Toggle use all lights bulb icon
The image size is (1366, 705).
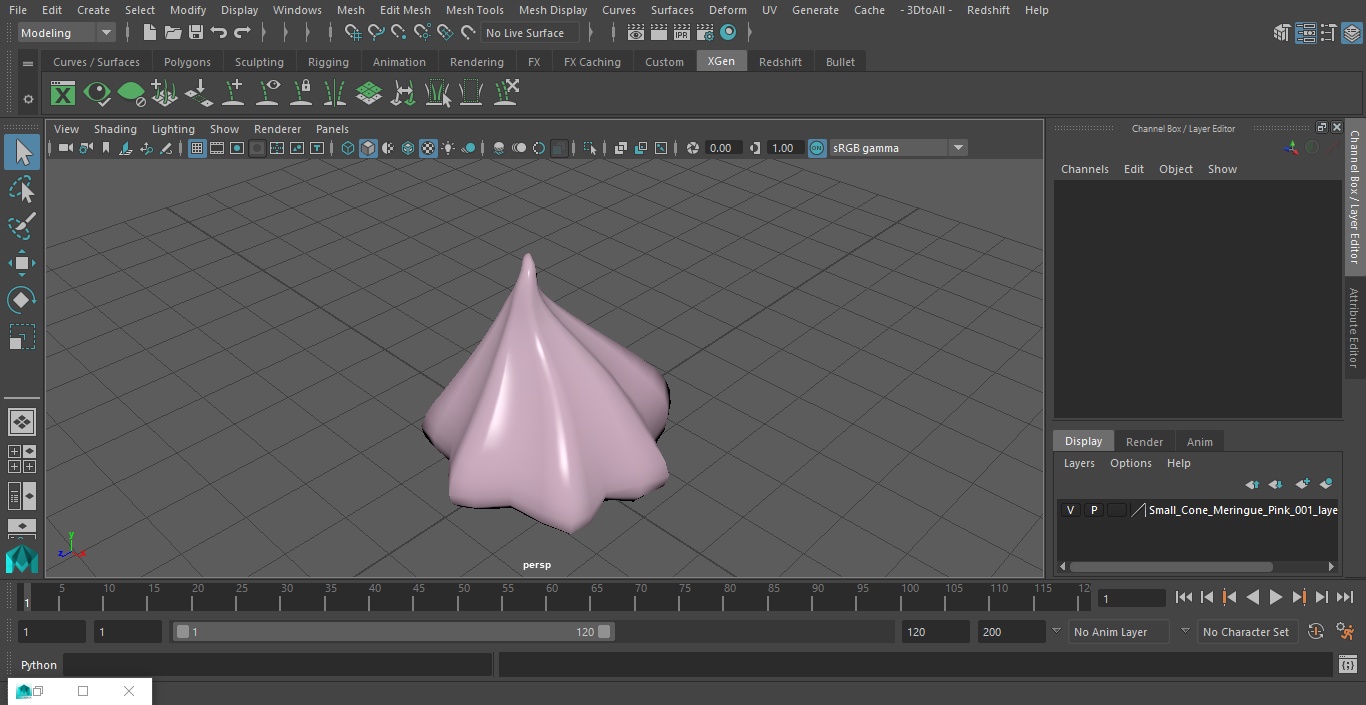tap(448, 148)
